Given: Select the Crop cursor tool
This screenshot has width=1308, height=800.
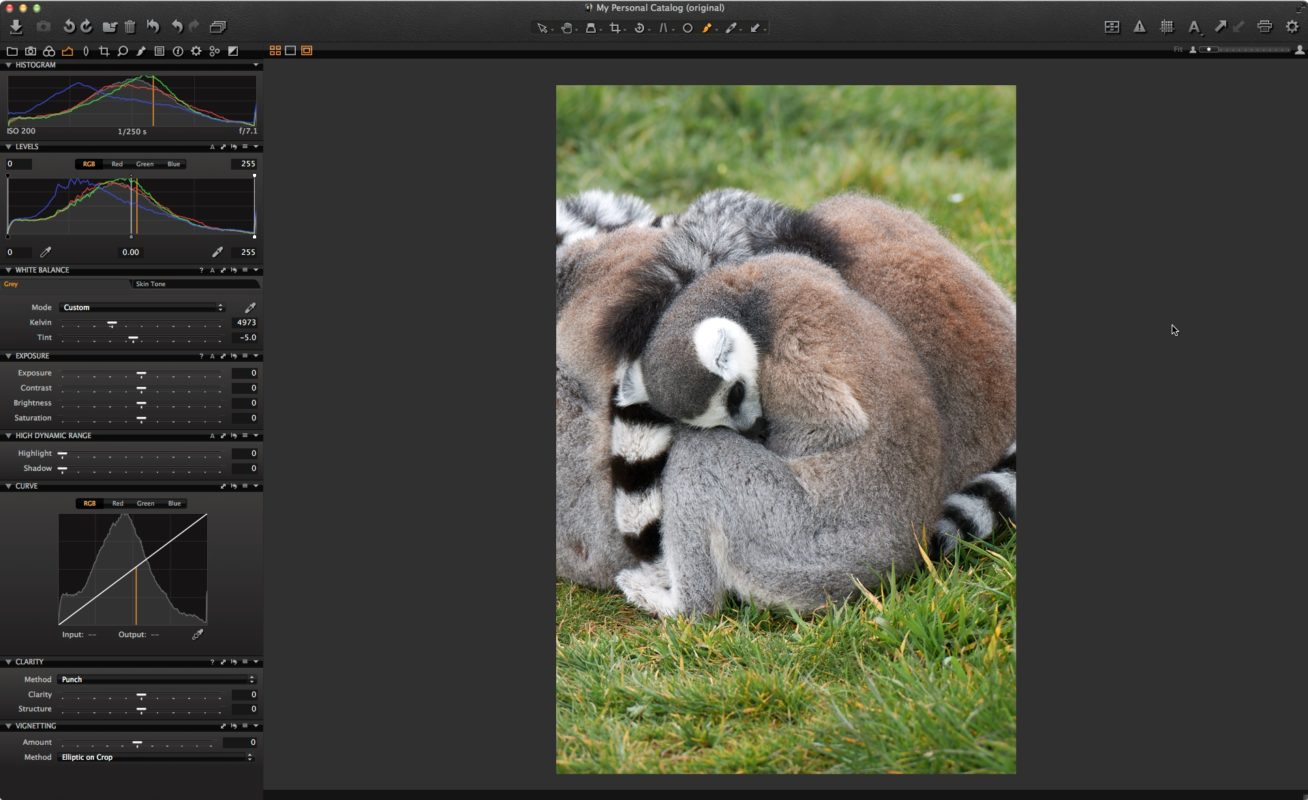Looking at the screenshot, I should pos(616,28).
